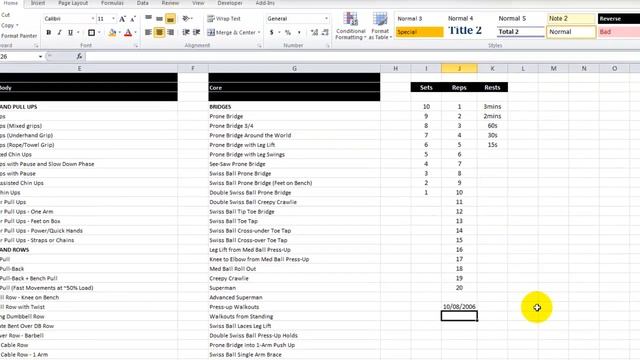Click the Merge & Center button
Screen dimensions: 640x360
tap(231, 32)
